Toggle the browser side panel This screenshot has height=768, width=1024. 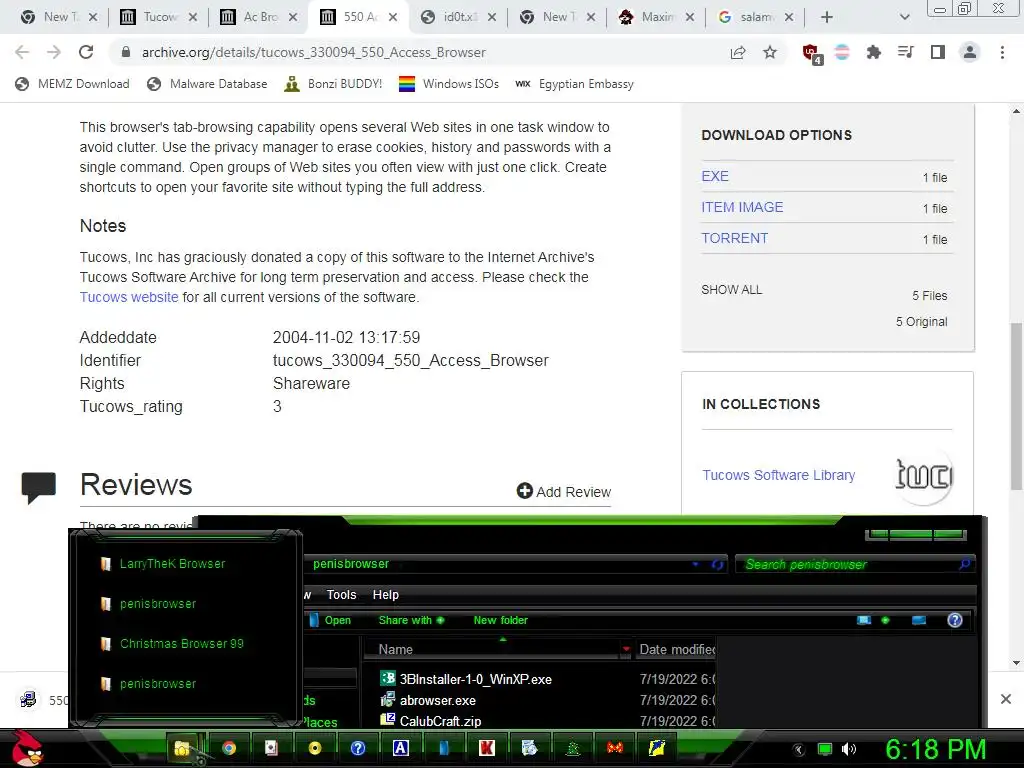(937, 52)
